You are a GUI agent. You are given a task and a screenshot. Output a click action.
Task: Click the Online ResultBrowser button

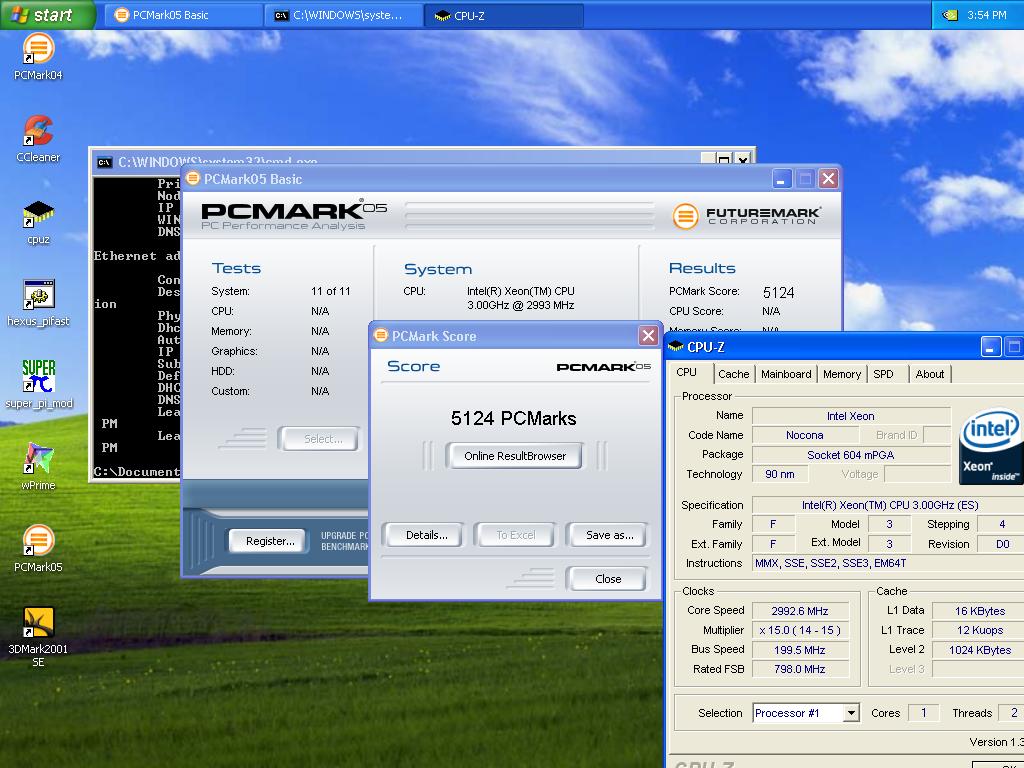(x=515, y=456)
